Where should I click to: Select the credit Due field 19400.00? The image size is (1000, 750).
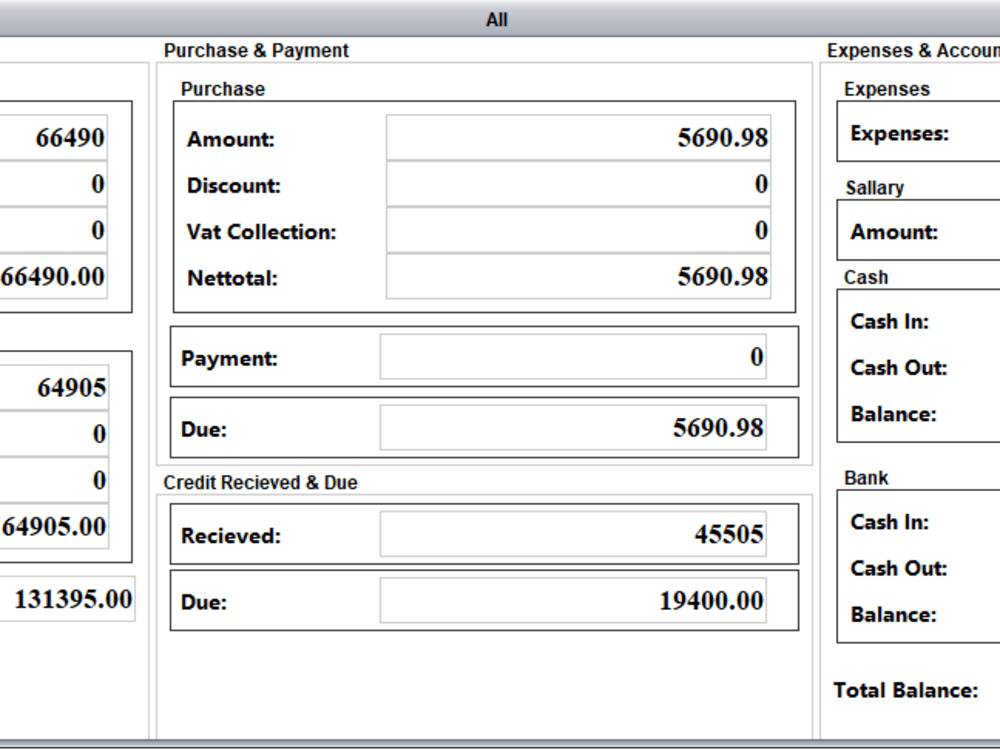click(573, 601)
